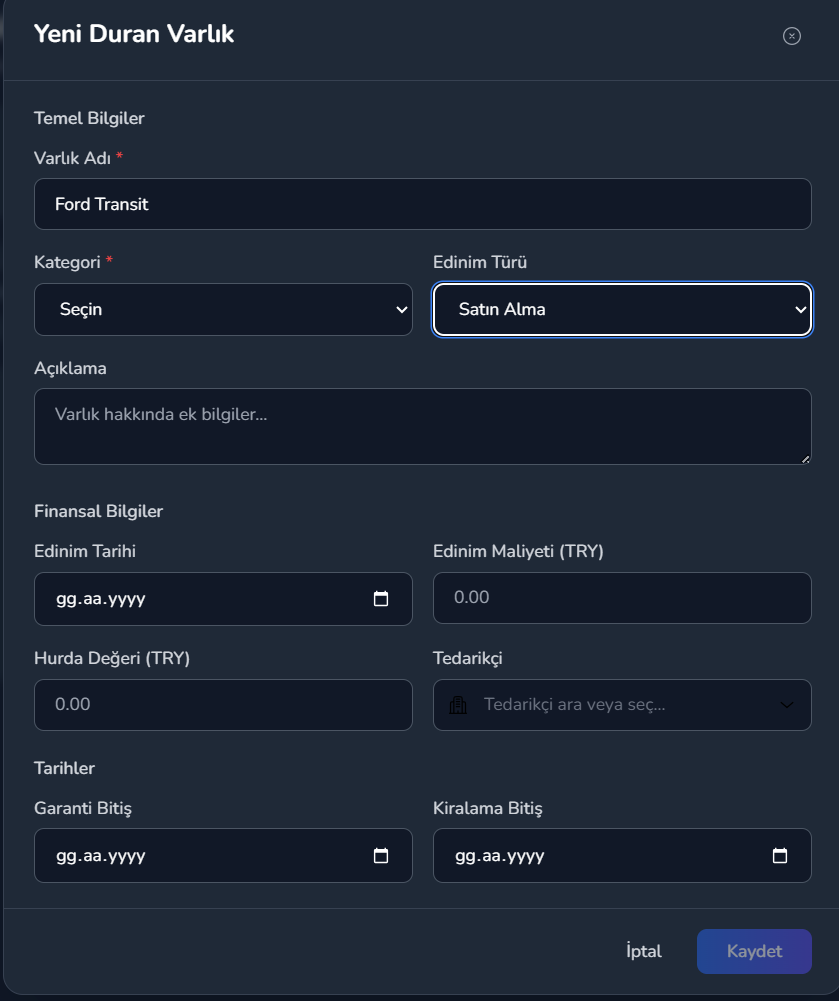
Task: Click the Tarihler section heading
Action: click(x=64, y=768)
